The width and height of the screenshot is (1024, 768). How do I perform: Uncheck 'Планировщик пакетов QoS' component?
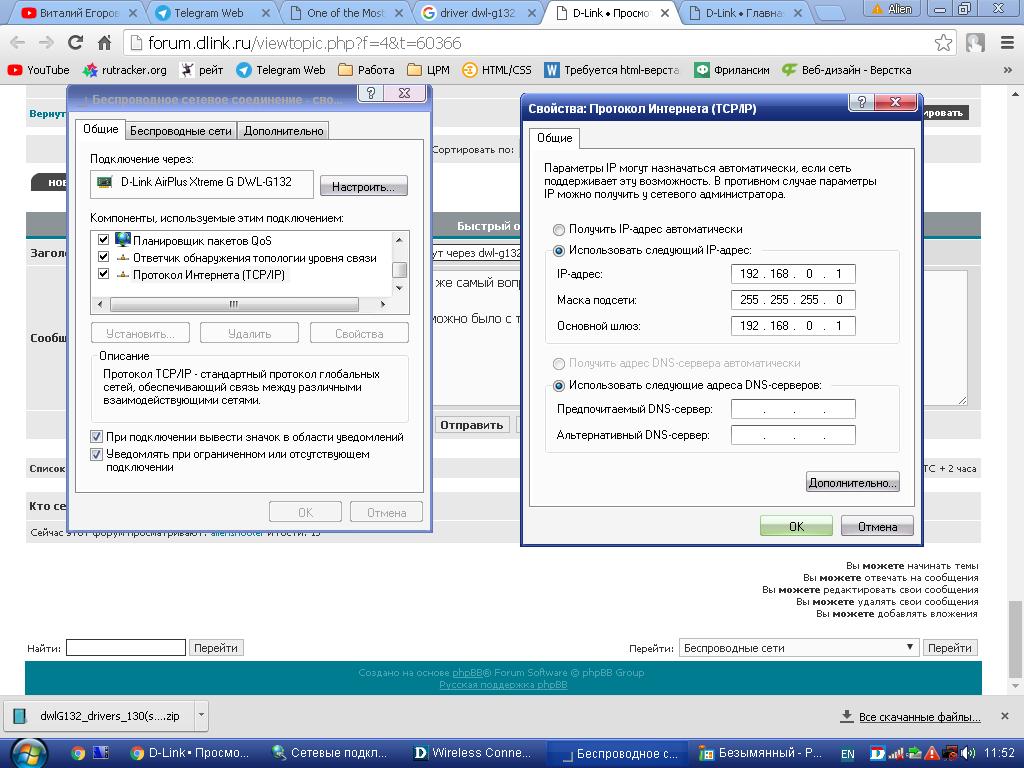coord(103,240)
